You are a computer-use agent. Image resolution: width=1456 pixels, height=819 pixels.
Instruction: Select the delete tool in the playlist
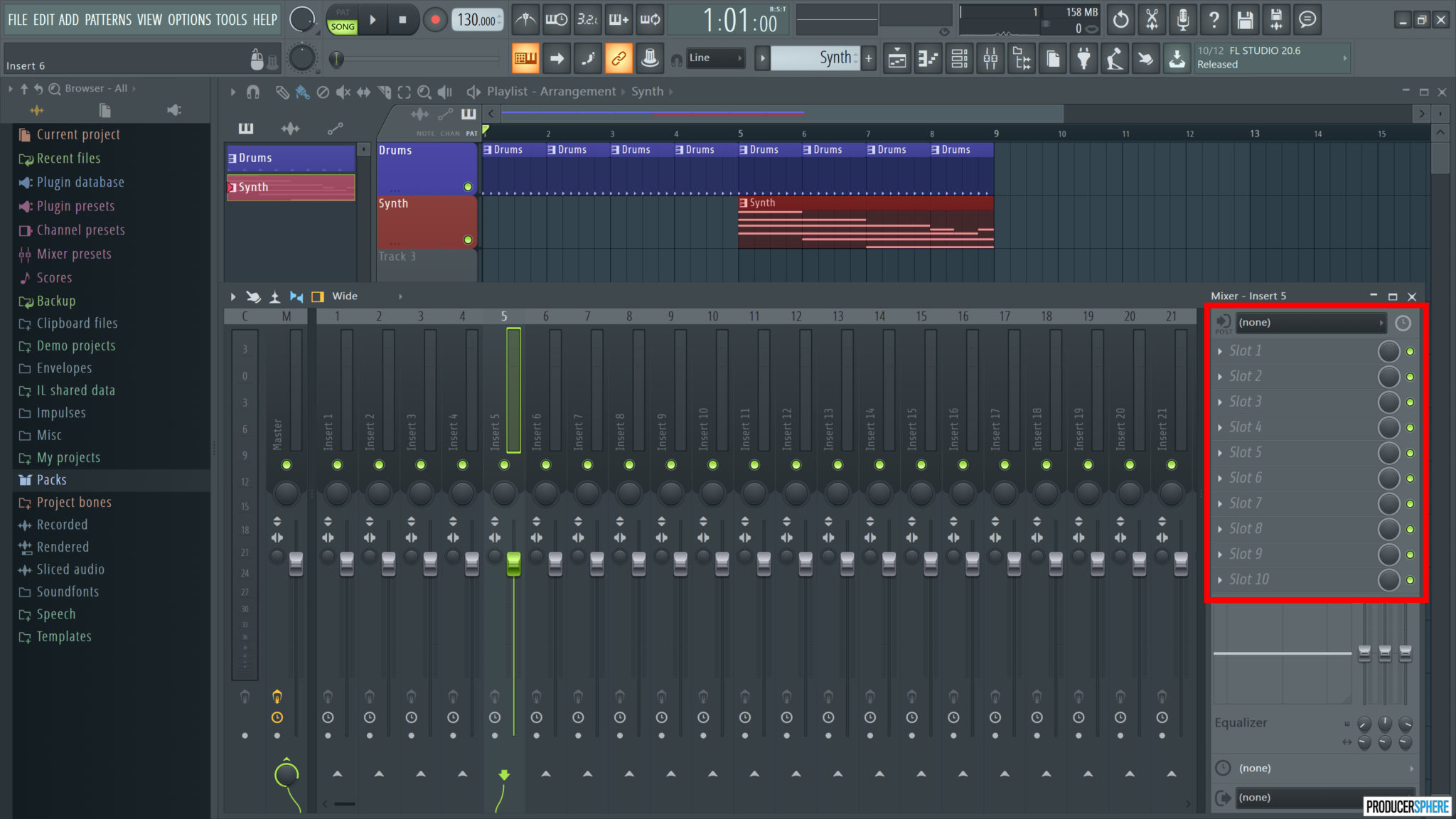(323, 92)
